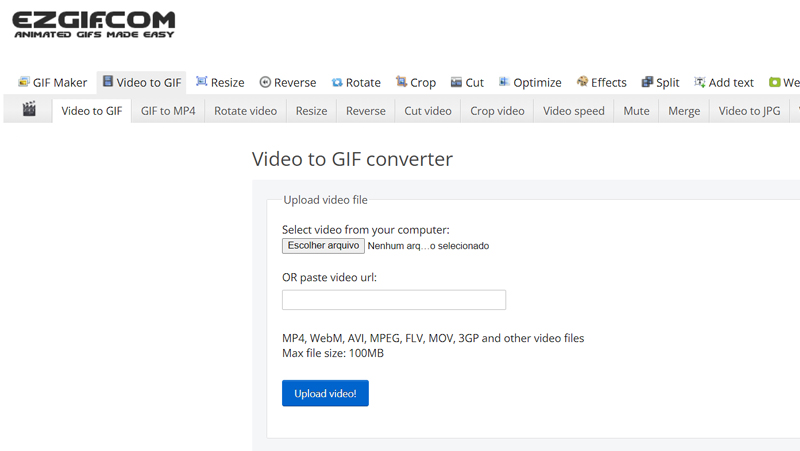Viewport: 800px width, 451px height.
Task: Click the Rotate tool icon
Action: [337, 82]
